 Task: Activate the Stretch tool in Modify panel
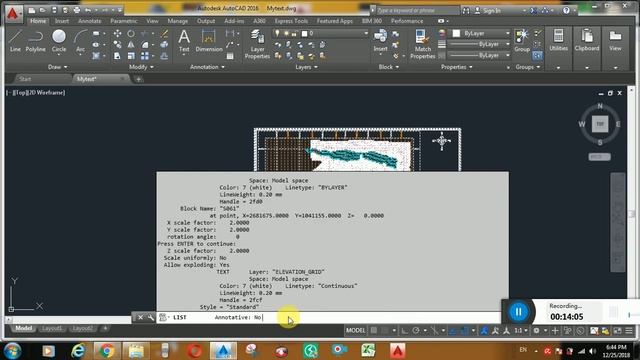(117, 56)
